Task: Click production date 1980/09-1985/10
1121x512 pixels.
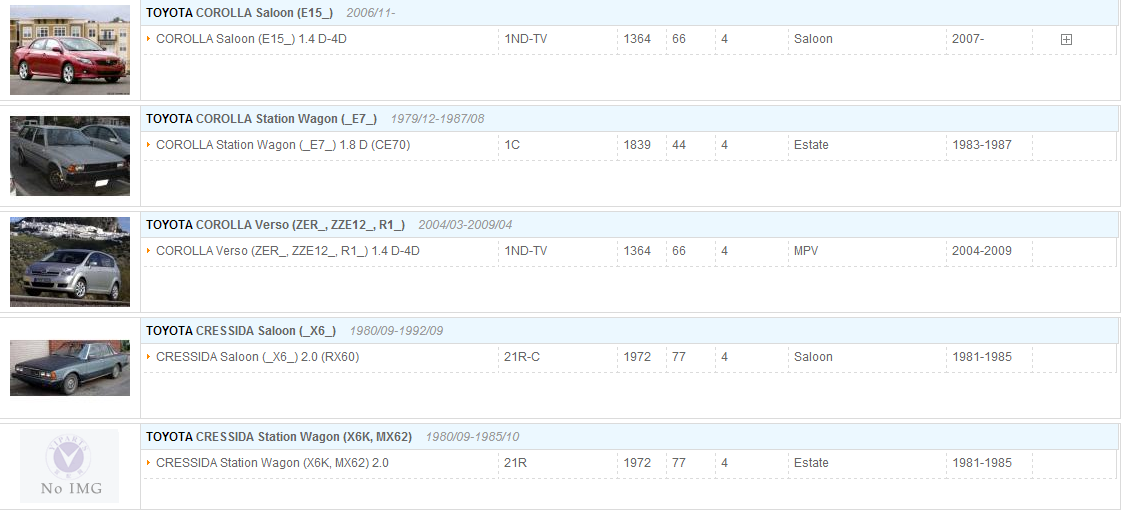Action: 473,436
